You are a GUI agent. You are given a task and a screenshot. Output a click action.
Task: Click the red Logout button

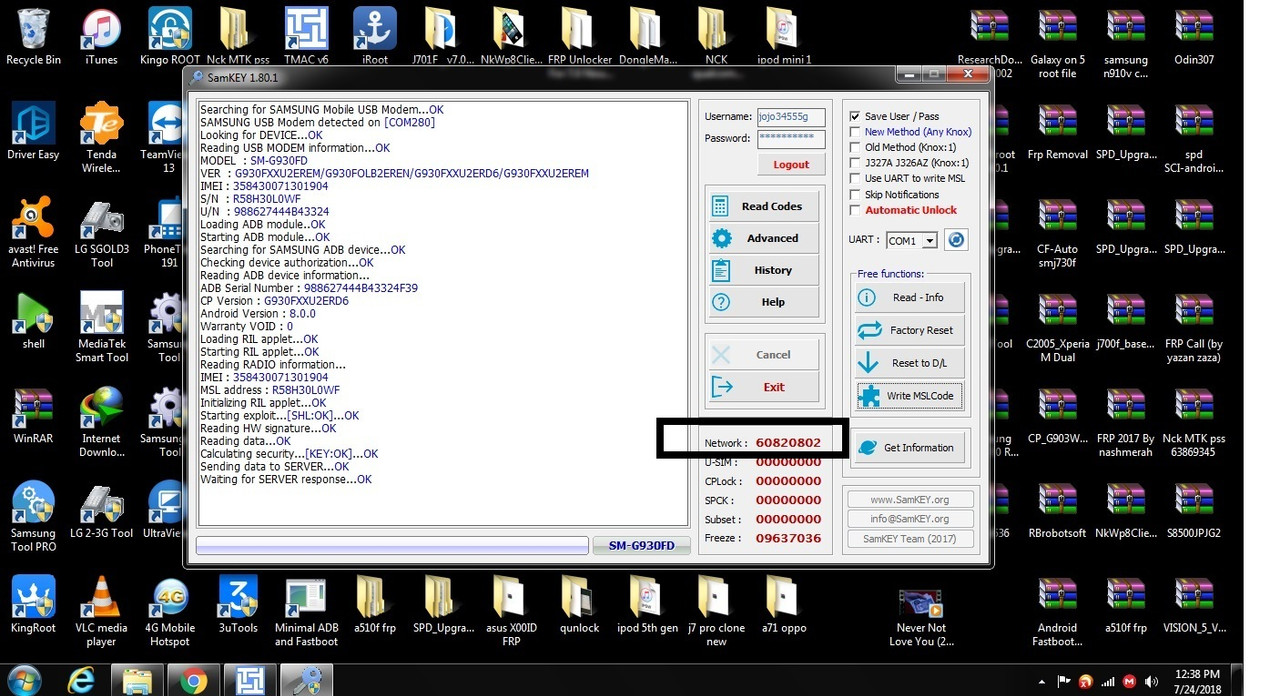click(x=791, y=165)
